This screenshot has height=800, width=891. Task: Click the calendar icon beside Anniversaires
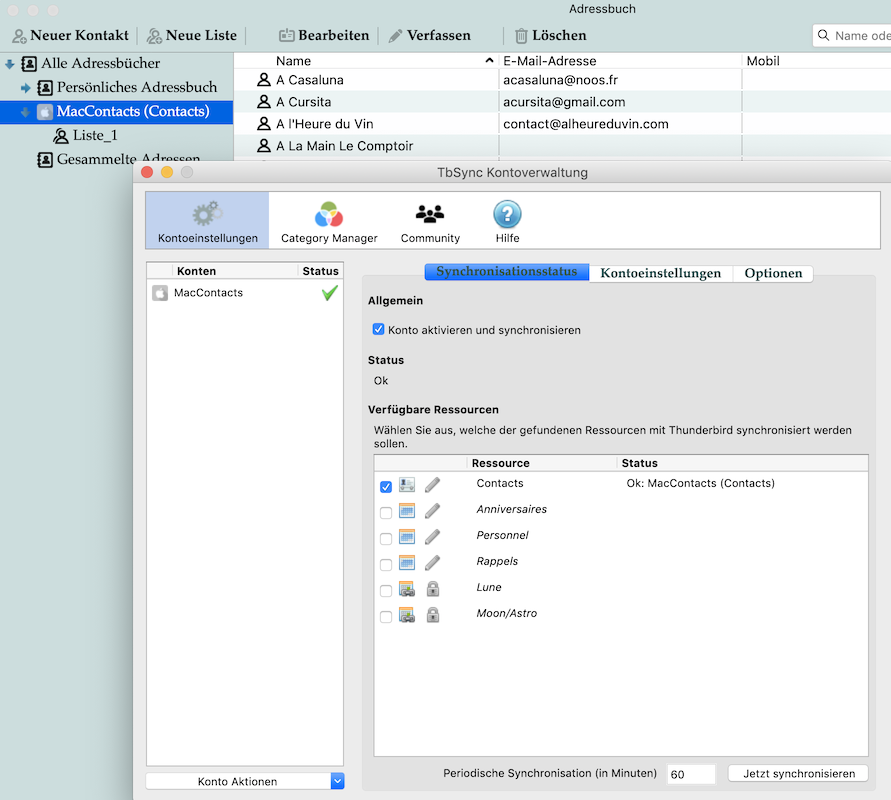tap(407, 511)
